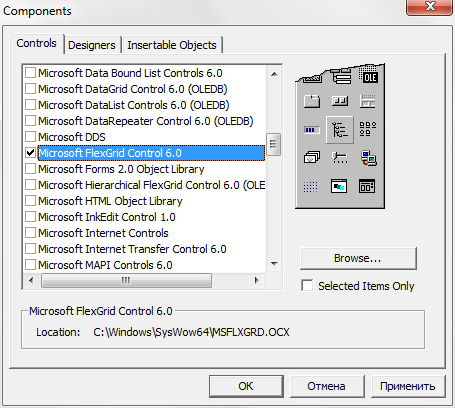Viewport: 455px width, 408px height.
Task: Click the list's scroll left arrow
Action: click(31, 280)
